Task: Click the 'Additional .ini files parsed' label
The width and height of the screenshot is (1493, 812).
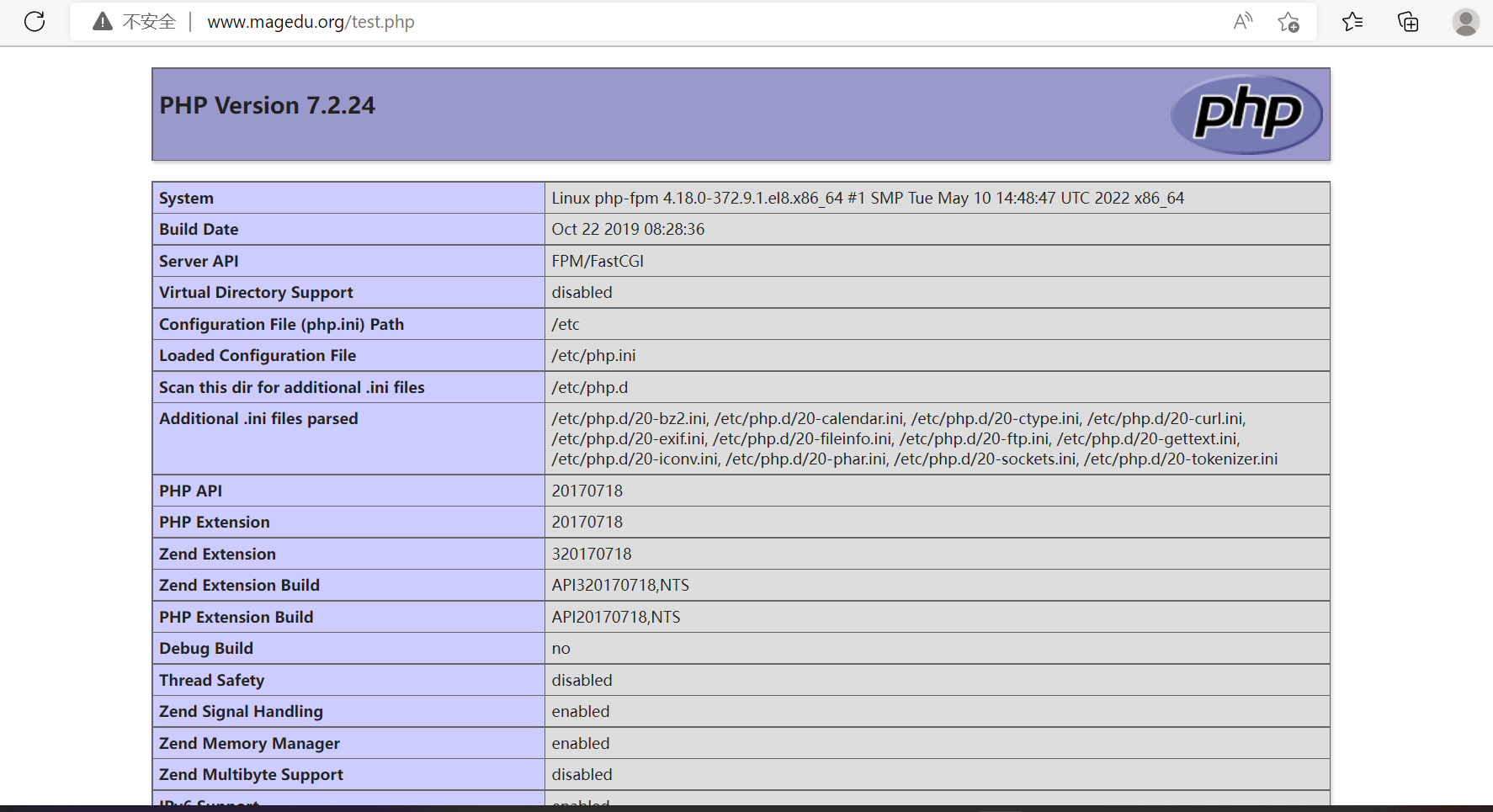Action: [258, 418]
